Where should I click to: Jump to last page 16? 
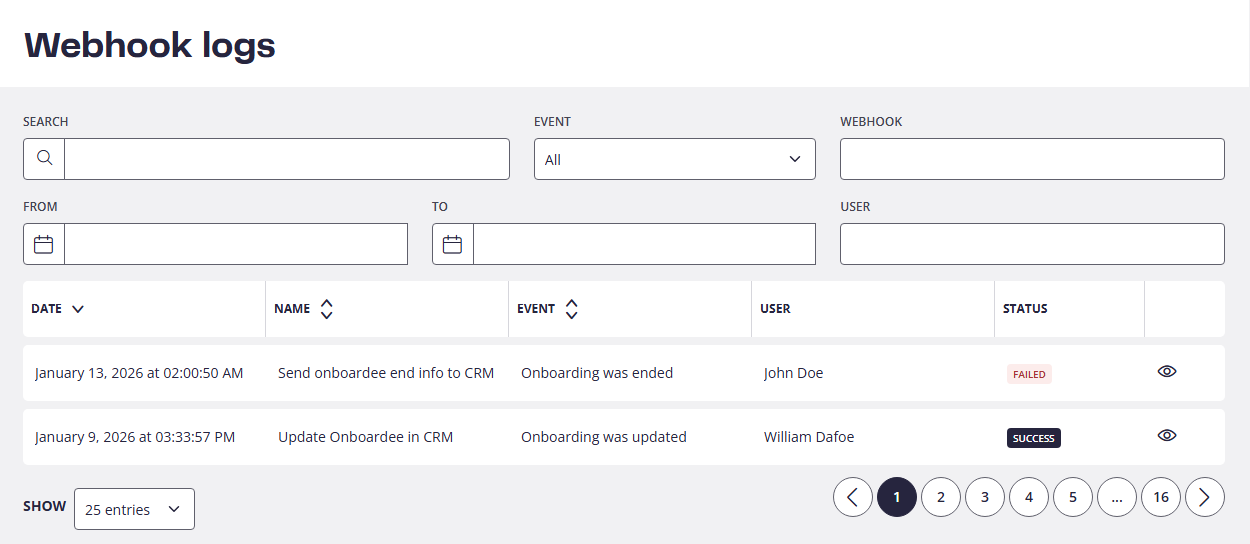pyautogui.click(x=1161, y=497)
